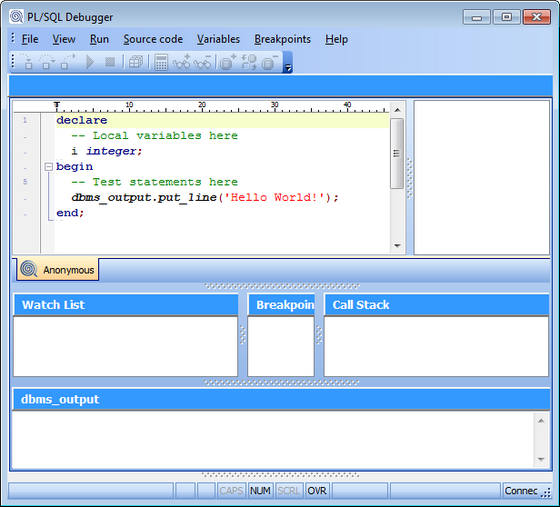Click the dbms_output scroll down arrow
This screenshot has height=507, width=560.
[x=541, y=460]
